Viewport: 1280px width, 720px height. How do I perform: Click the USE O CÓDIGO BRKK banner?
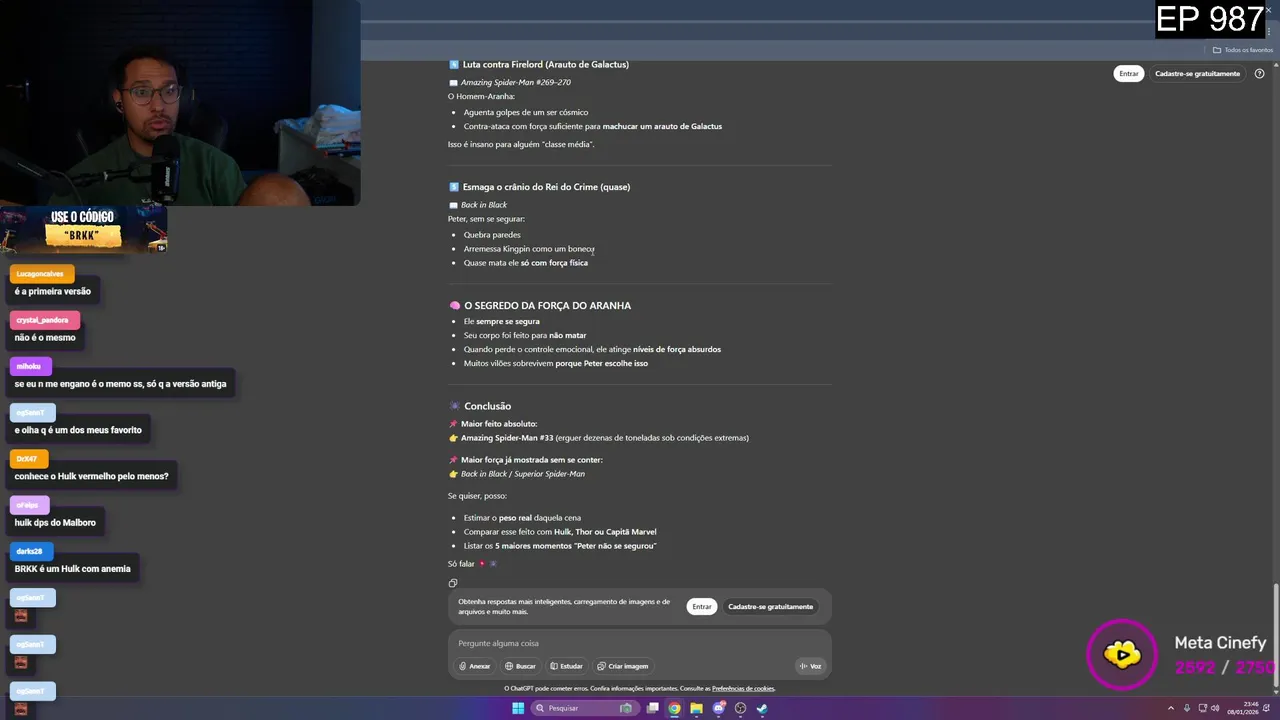(x=84, y=230)
